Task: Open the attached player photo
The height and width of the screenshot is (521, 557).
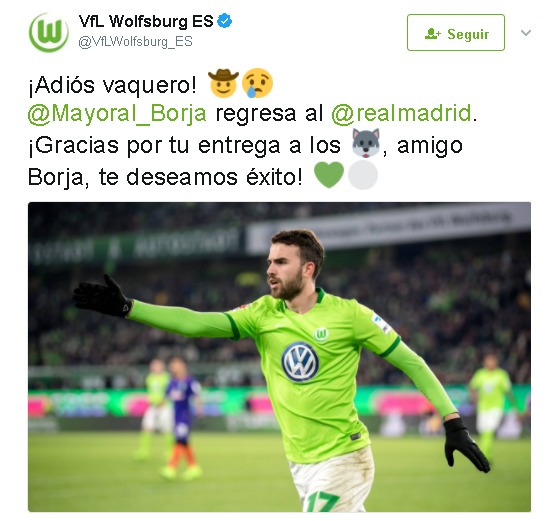Action: [x=280, y=357]
